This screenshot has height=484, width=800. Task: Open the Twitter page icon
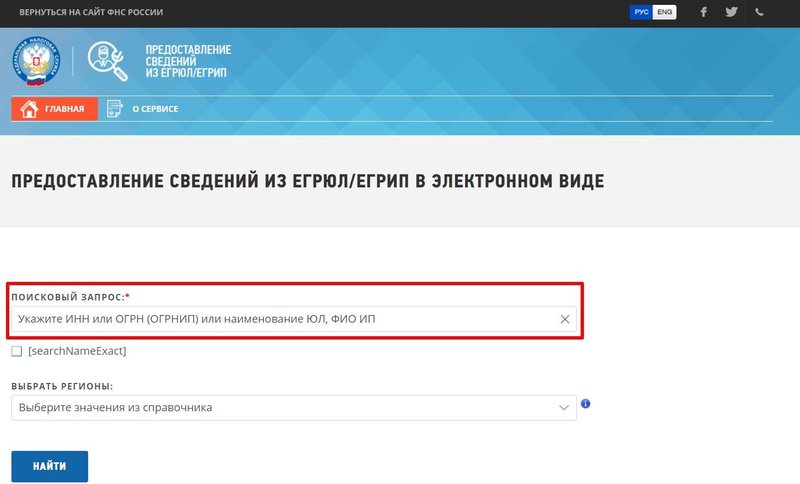click(732, 12)
